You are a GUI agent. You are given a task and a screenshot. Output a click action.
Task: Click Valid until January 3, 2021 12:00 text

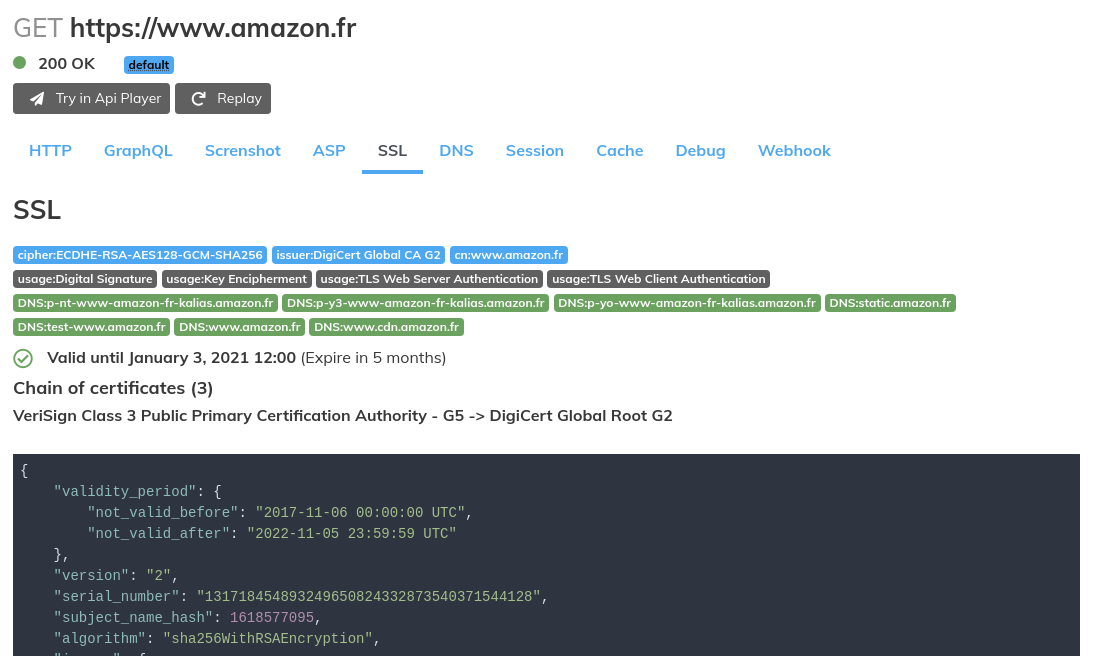tap(171, 358)
